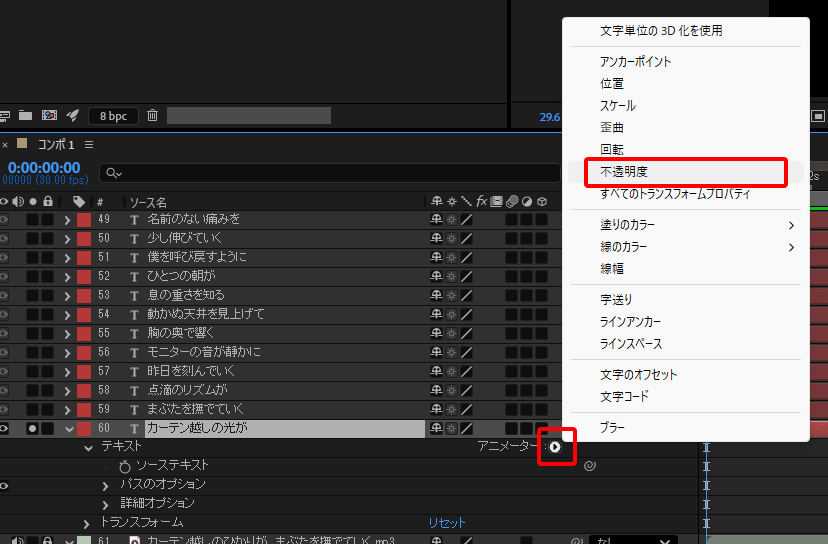Choose 不透明度 from the animator menu
This screenshot has width=828, height=544.
(x=624, y=172)
